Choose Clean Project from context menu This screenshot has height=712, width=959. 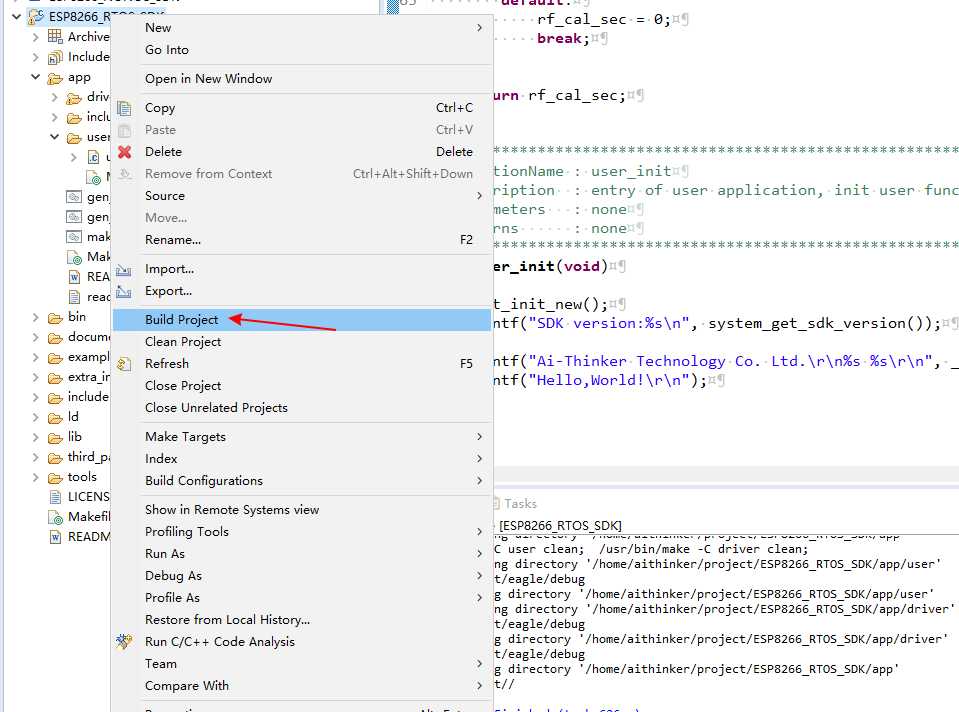coord(302,342)
